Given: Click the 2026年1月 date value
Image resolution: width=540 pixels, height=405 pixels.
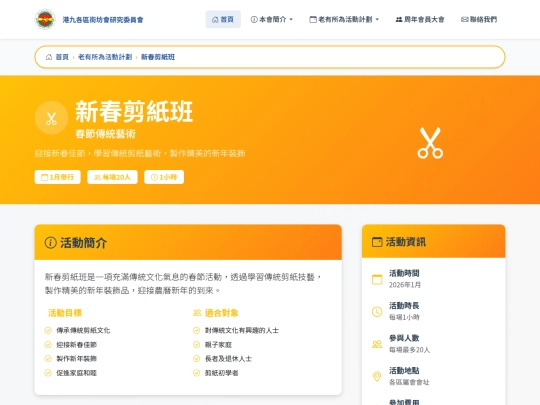Looking at the screenshot, I should pos(405,285).
